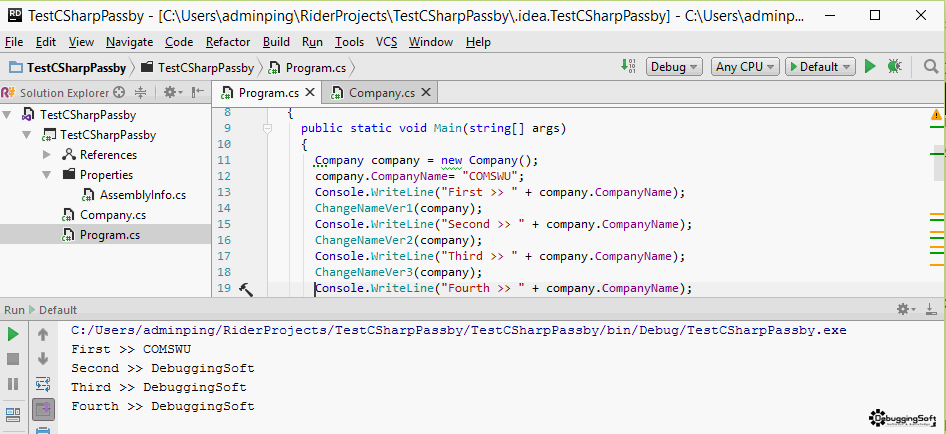Toggle scroll to end of console output

(43, 409)
